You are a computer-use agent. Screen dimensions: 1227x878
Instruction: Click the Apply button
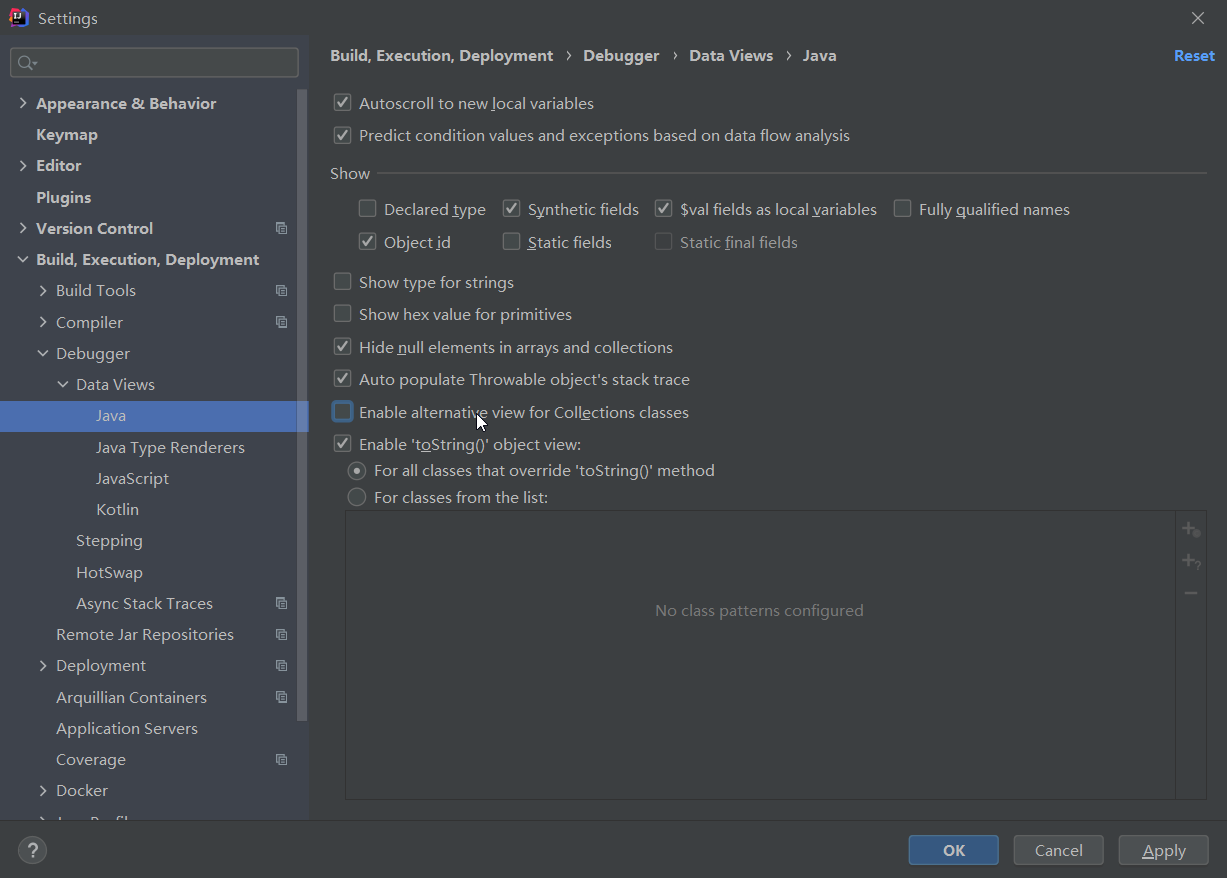coord(1163,850)
